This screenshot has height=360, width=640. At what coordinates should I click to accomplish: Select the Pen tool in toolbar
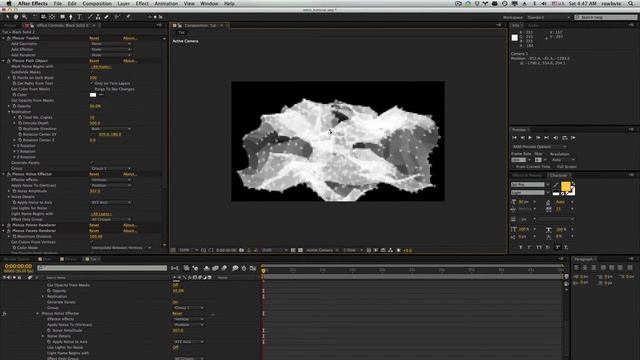71,17
